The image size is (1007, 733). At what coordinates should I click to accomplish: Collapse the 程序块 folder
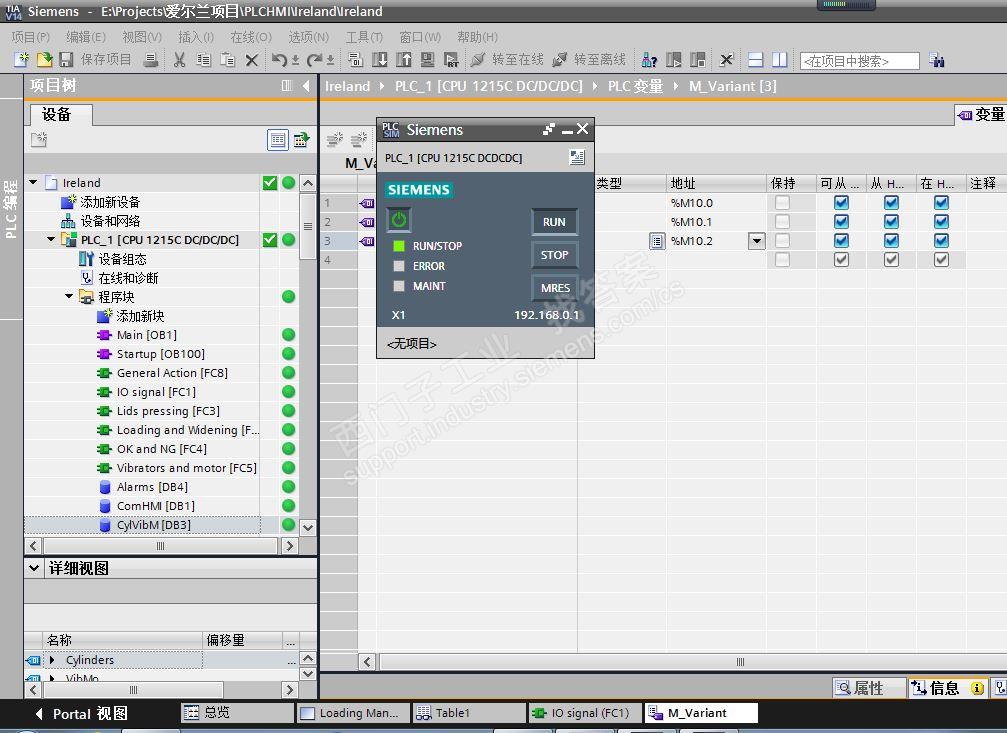click(x=69, y=297)
